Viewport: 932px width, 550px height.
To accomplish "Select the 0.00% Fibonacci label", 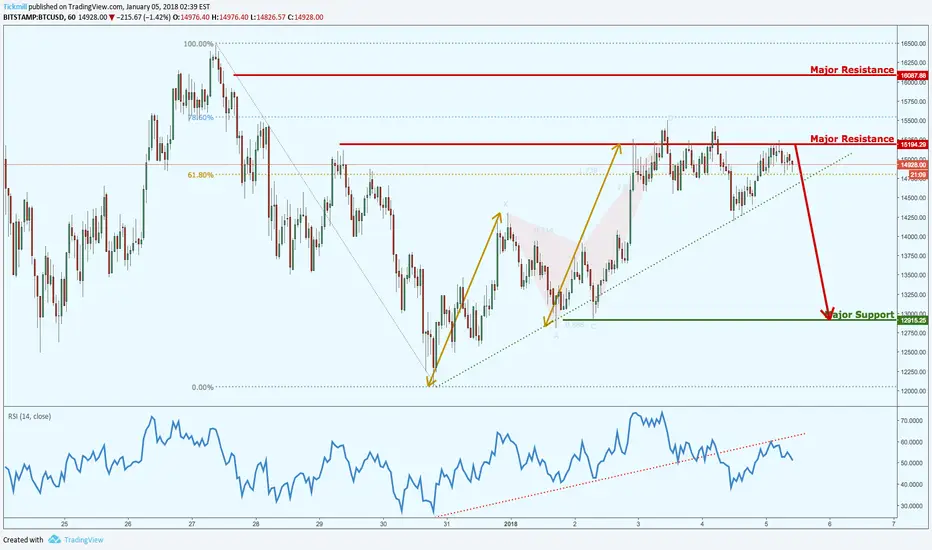I will (x=202, y=387).
